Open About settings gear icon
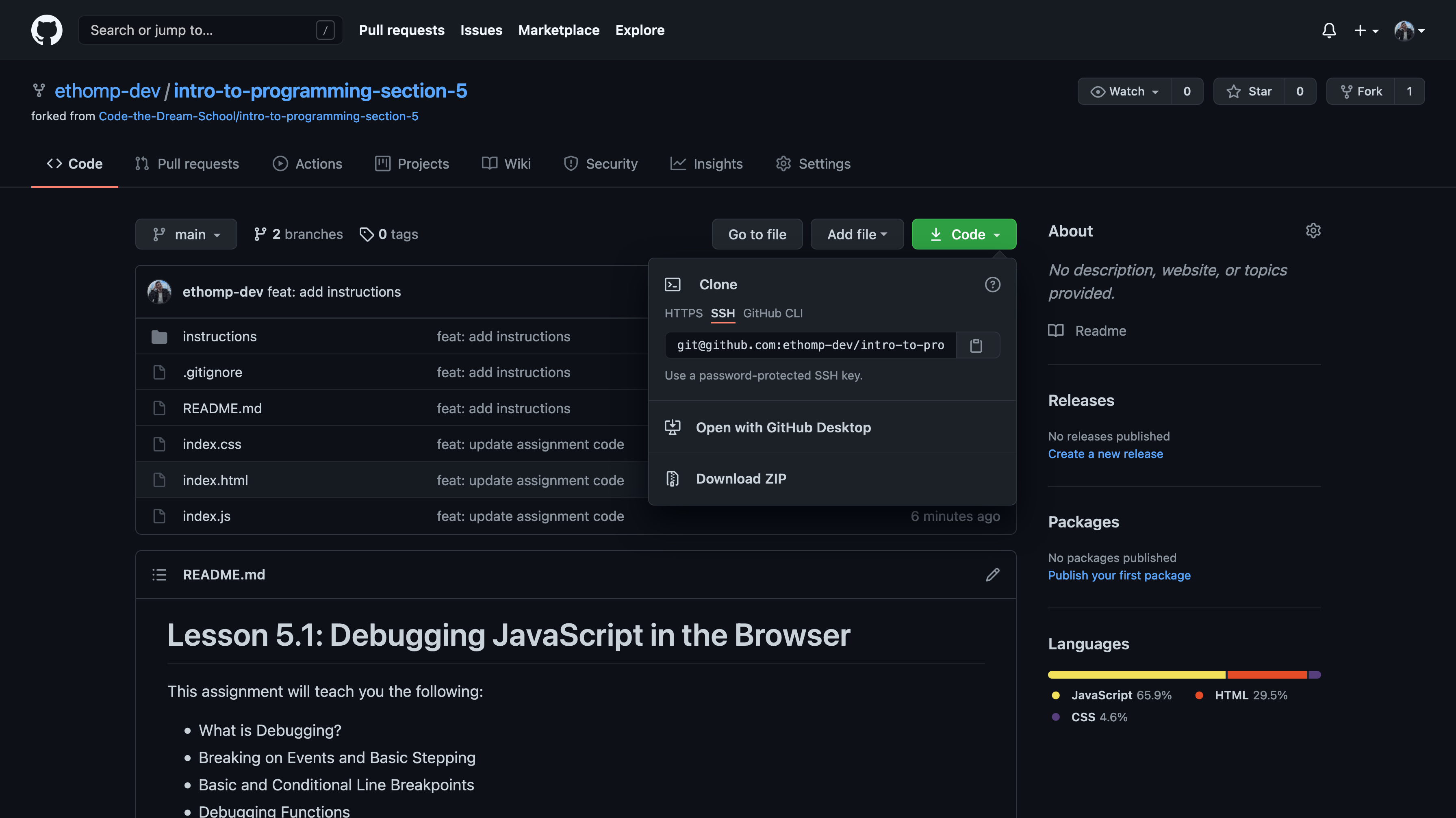Viewport: 1456px width, 818px height. point(1313,231)
